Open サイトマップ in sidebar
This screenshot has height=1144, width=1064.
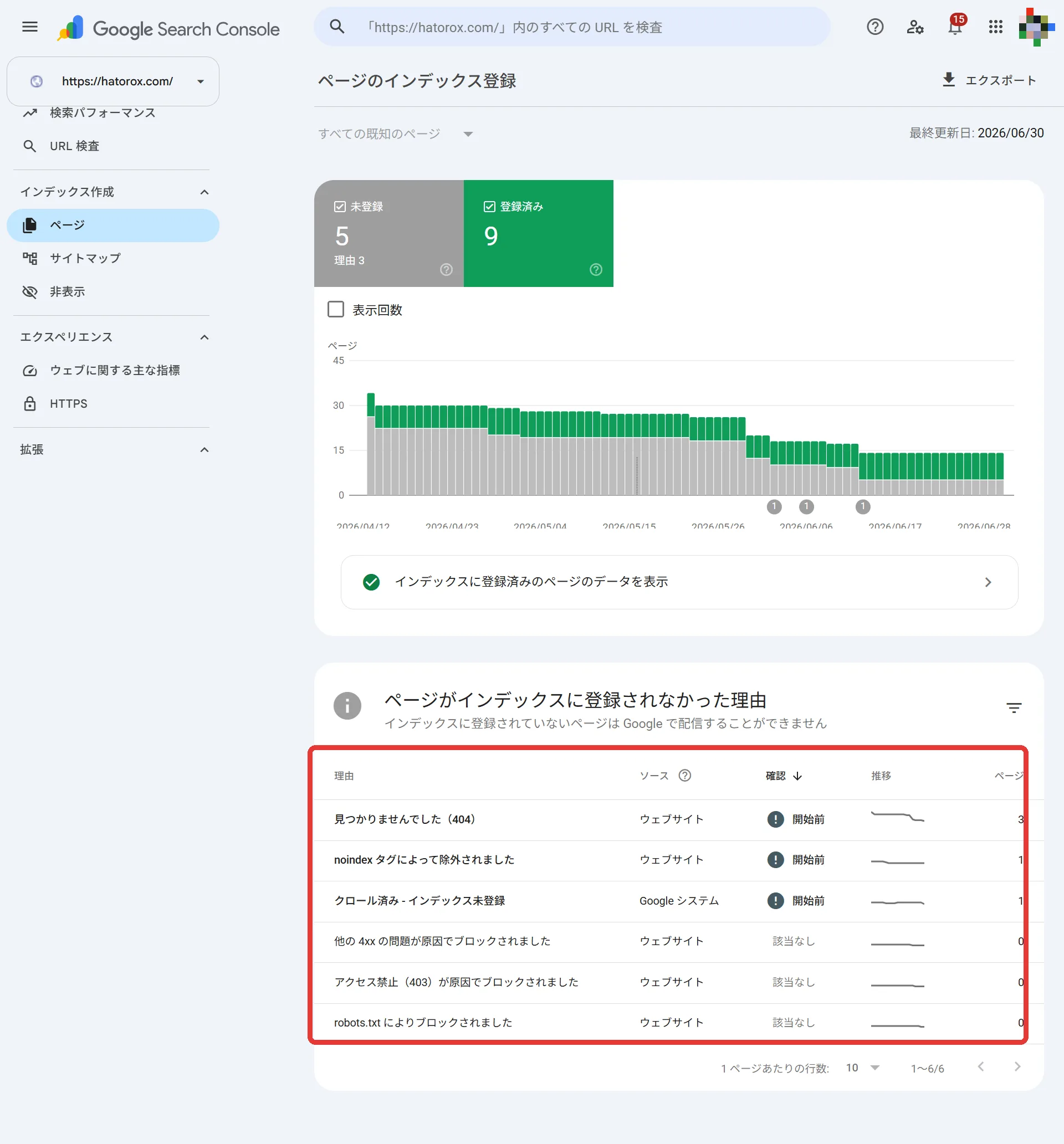click(x=113, y=258)
